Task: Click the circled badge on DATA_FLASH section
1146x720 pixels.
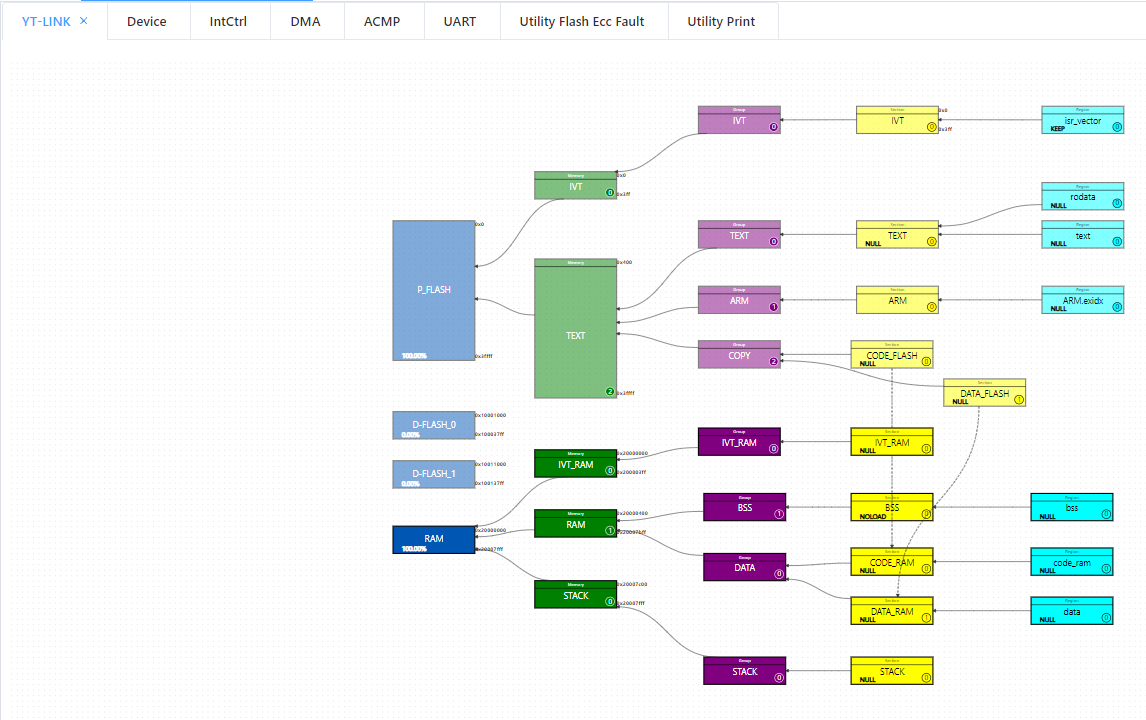Action: [x=1019, y=399]
